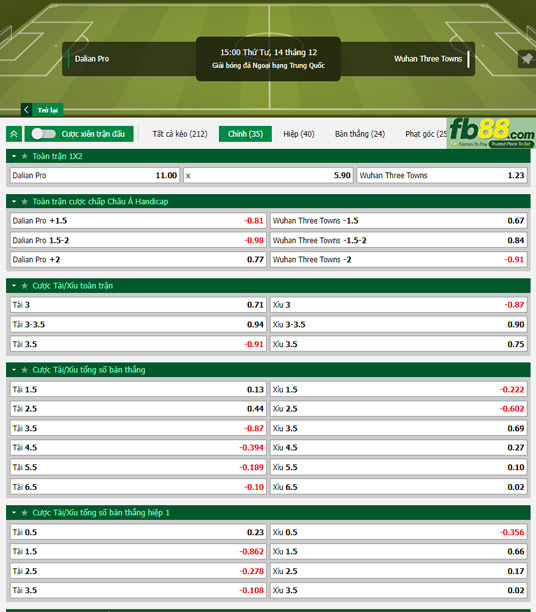Star the Cược Tài/Xỉu toàn trận market
The width and height of the screenshot is (536, 612).
click(x=25, y=286)
